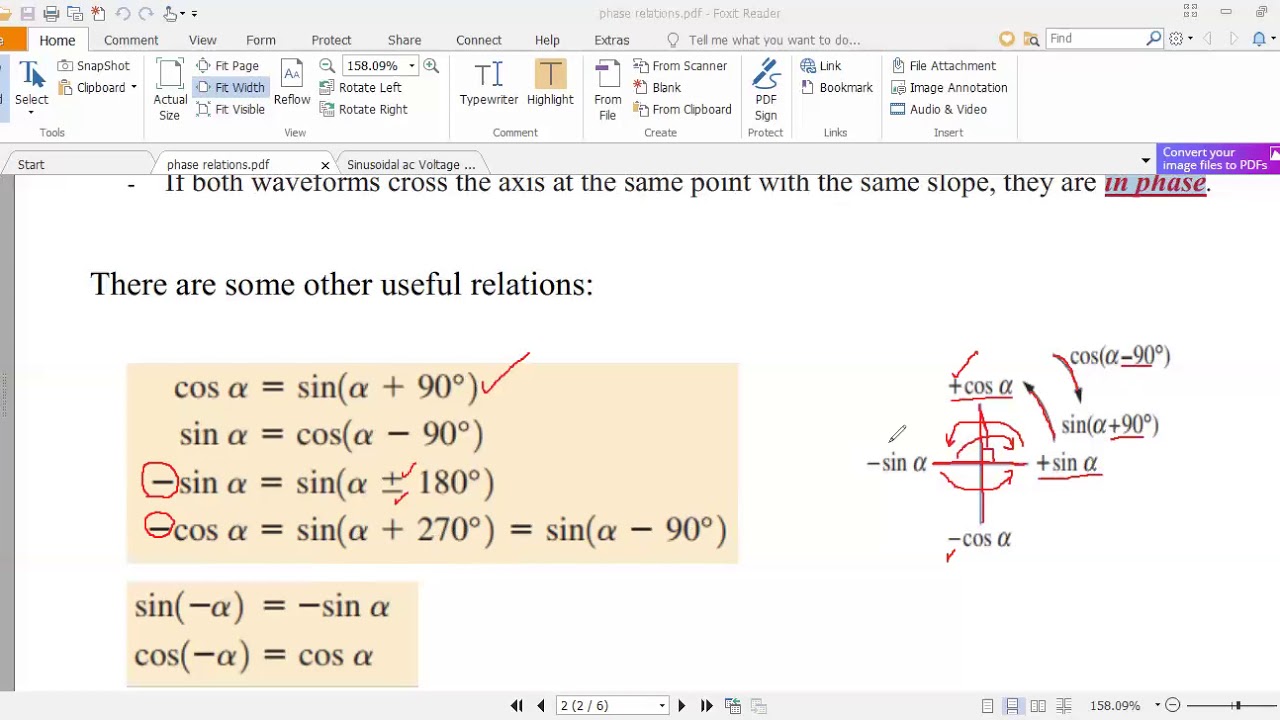Click the Save icon in quick access toolbar

pyautogui.click(x=28, y=13)
